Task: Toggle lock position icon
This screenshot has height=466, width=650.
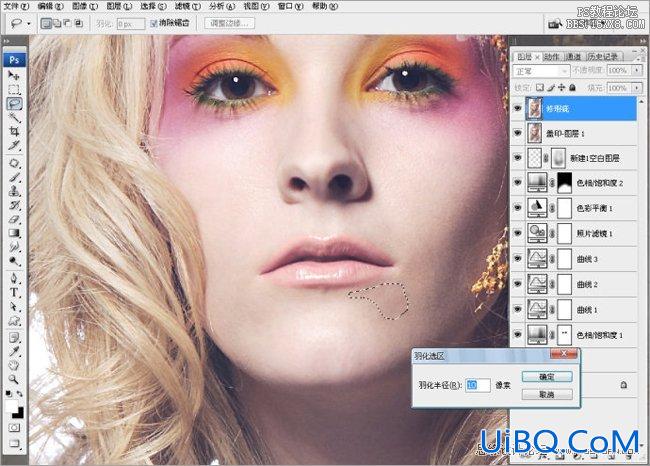Action: click(562, 87)
